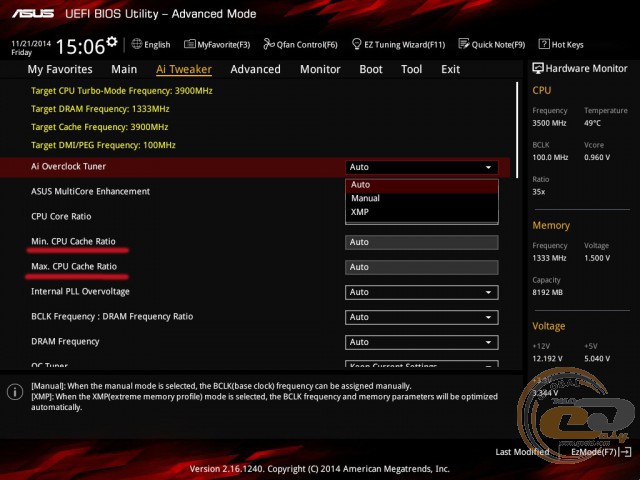Click the EZ Tuning Wizard bulb icon
640x480 pixels.
356,44
